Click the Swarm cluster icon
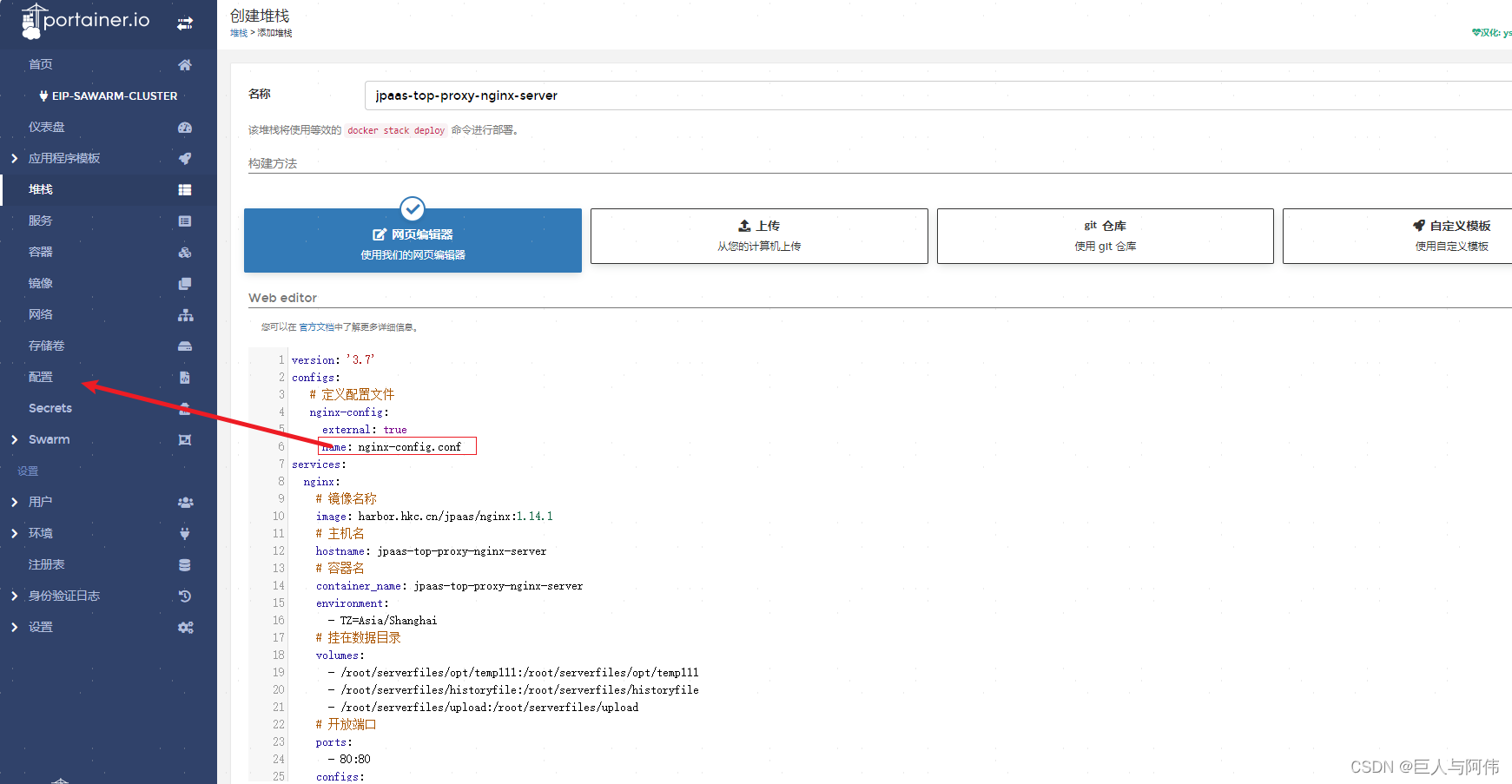This screenshot has width=1512, height=784. (185, 439)
